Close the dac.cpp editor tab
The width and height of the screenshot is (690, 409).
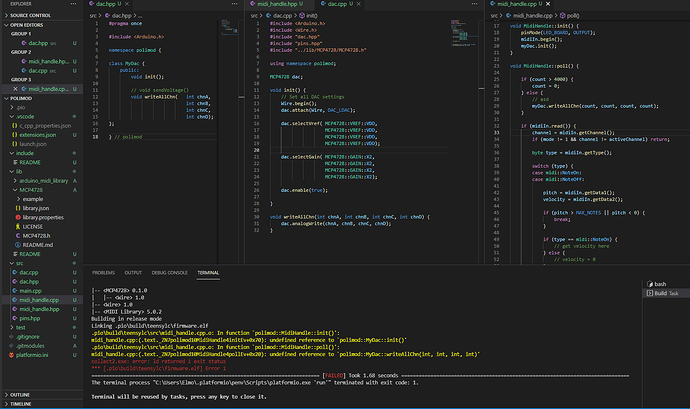[359, 4]
